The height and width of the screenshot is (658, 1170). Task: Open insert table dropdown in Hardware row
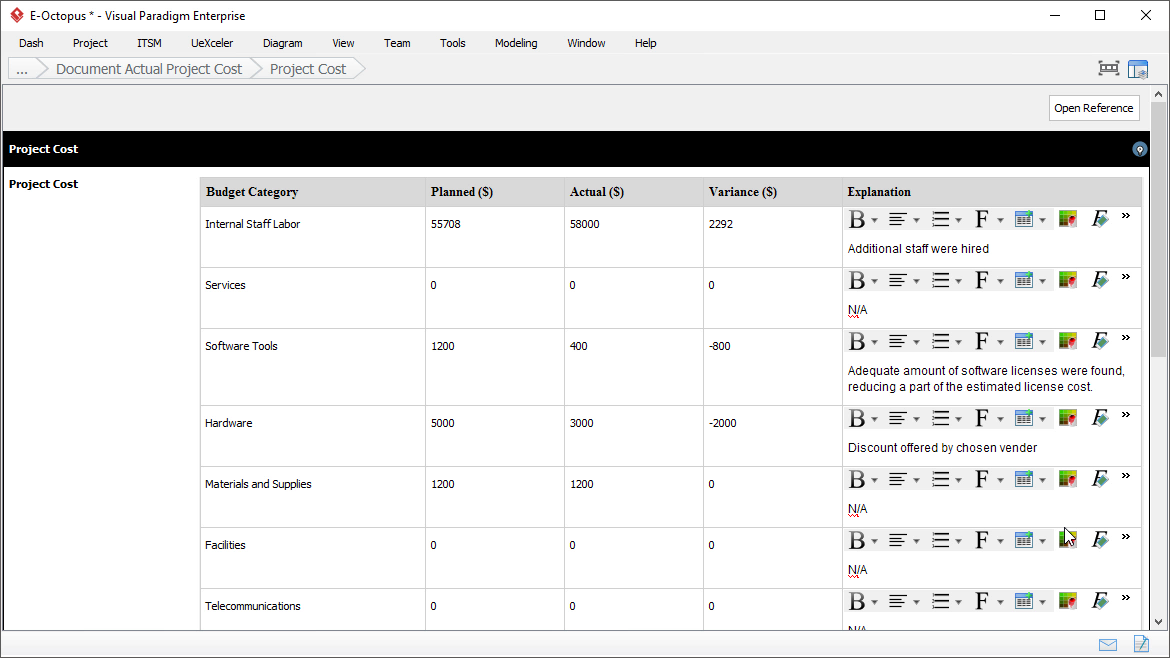1042,419
